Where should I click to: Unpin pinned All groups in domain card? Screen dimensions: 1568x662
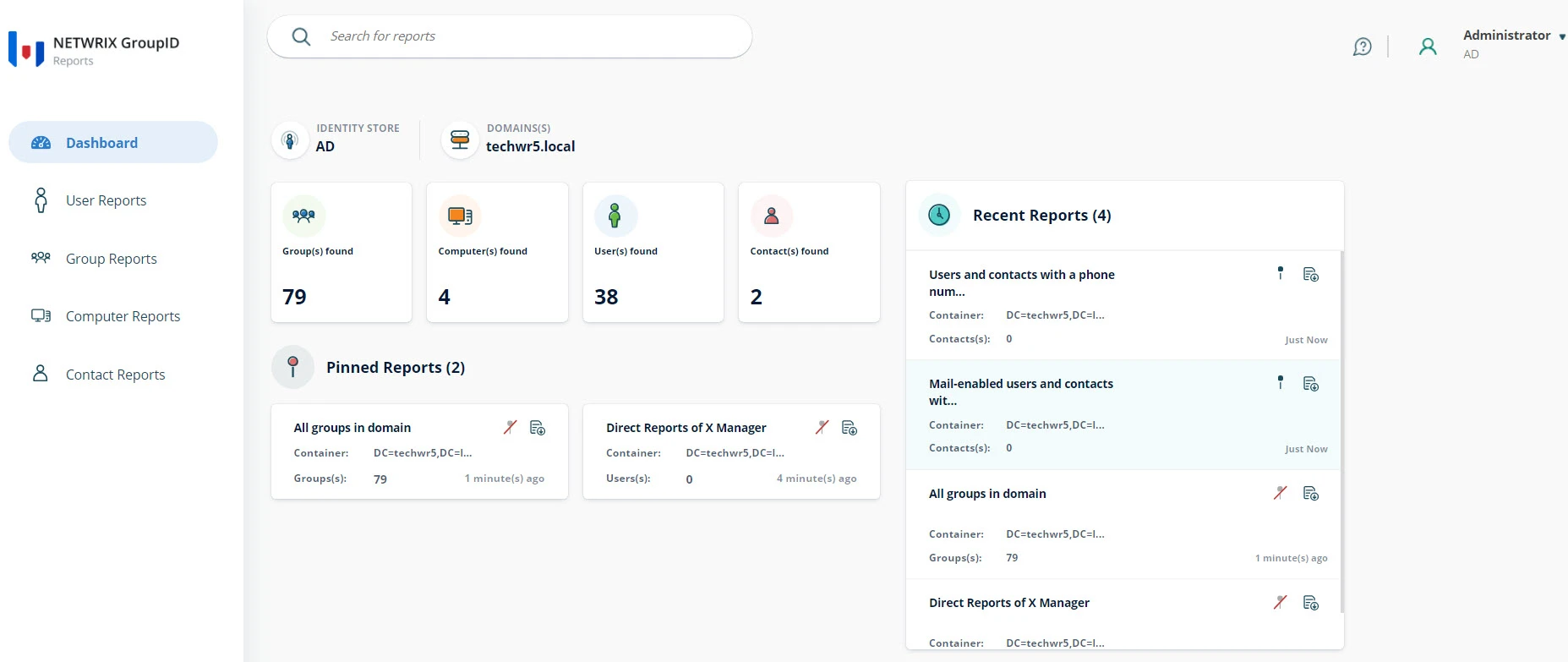[x=510, y=427]
